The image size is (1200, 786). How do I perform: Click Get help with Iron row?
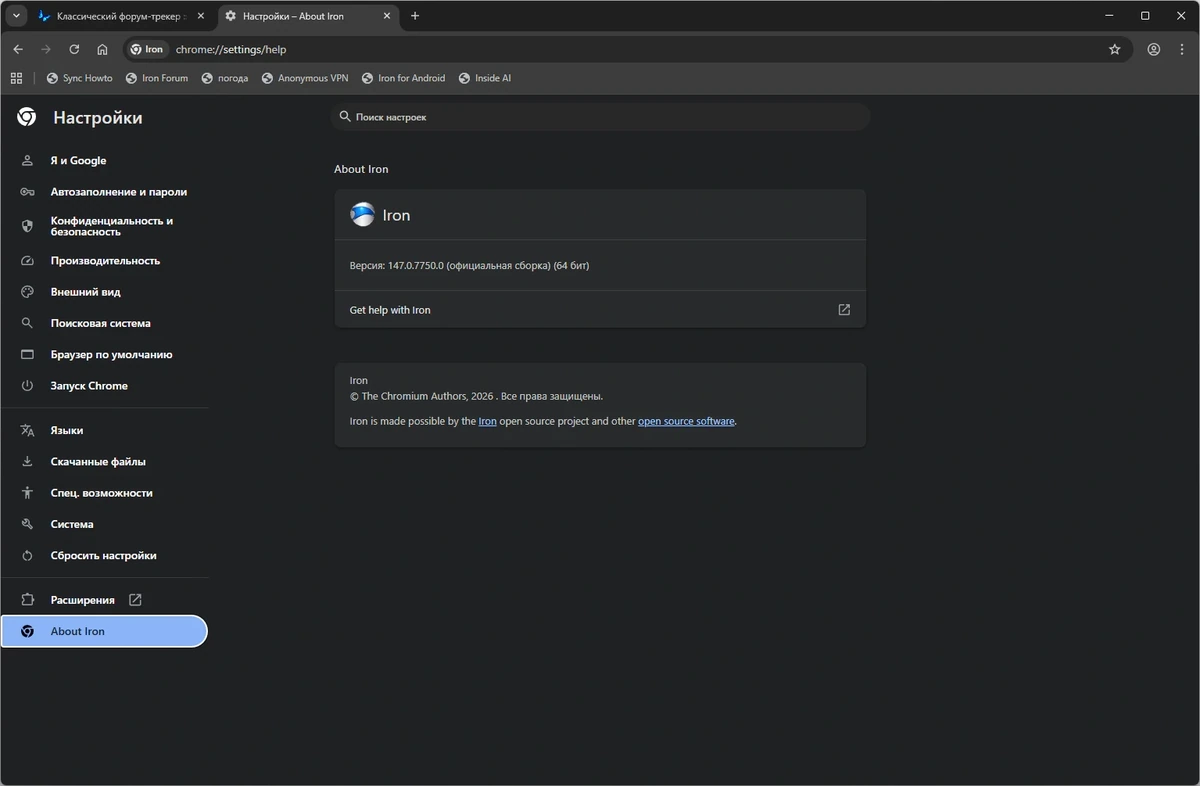pyautogui.click(x=600, y=310)
